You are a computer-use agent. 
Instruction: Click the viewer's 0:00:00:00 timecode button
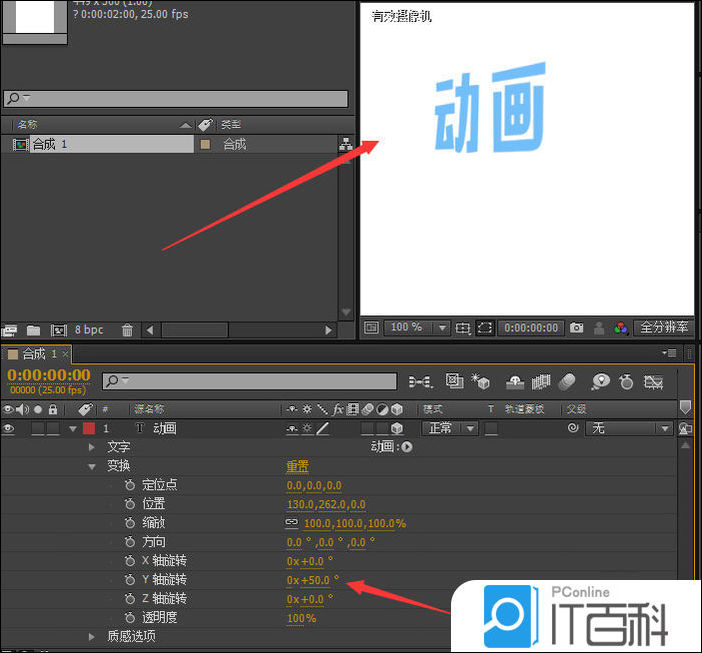tap(531, 328)
